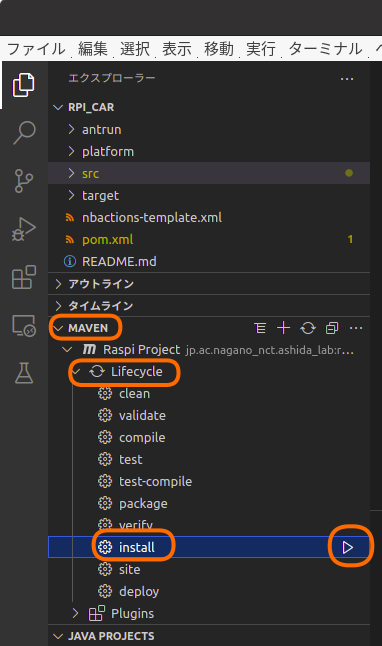Collapse the JAVA PROJECTS section
The width and height of the screenshot is (382, 646).
coord(58,636)
